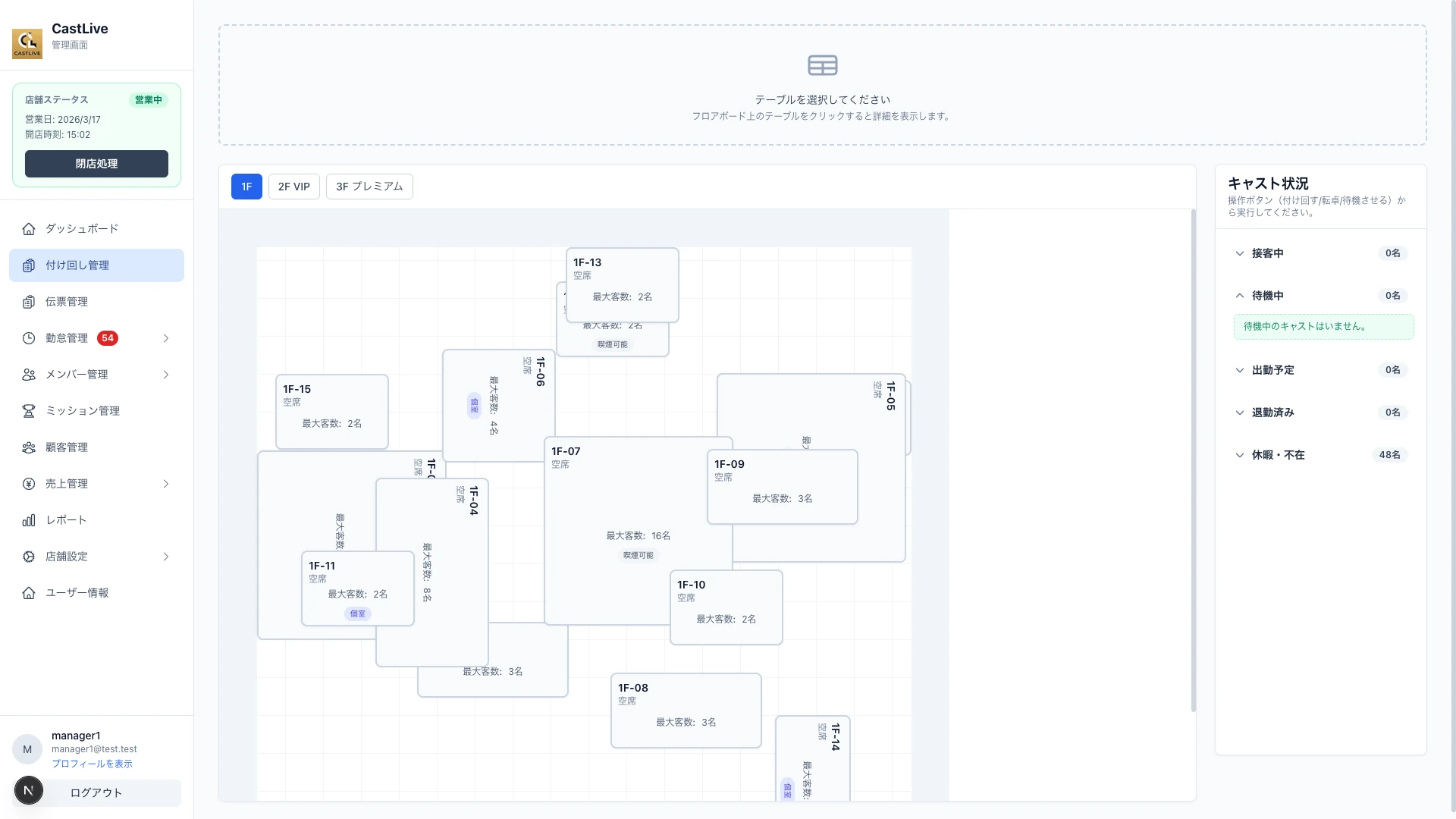Switch to the 2F VIP floor tab
Screen dimensions: 1456x819
coord(293,187)
